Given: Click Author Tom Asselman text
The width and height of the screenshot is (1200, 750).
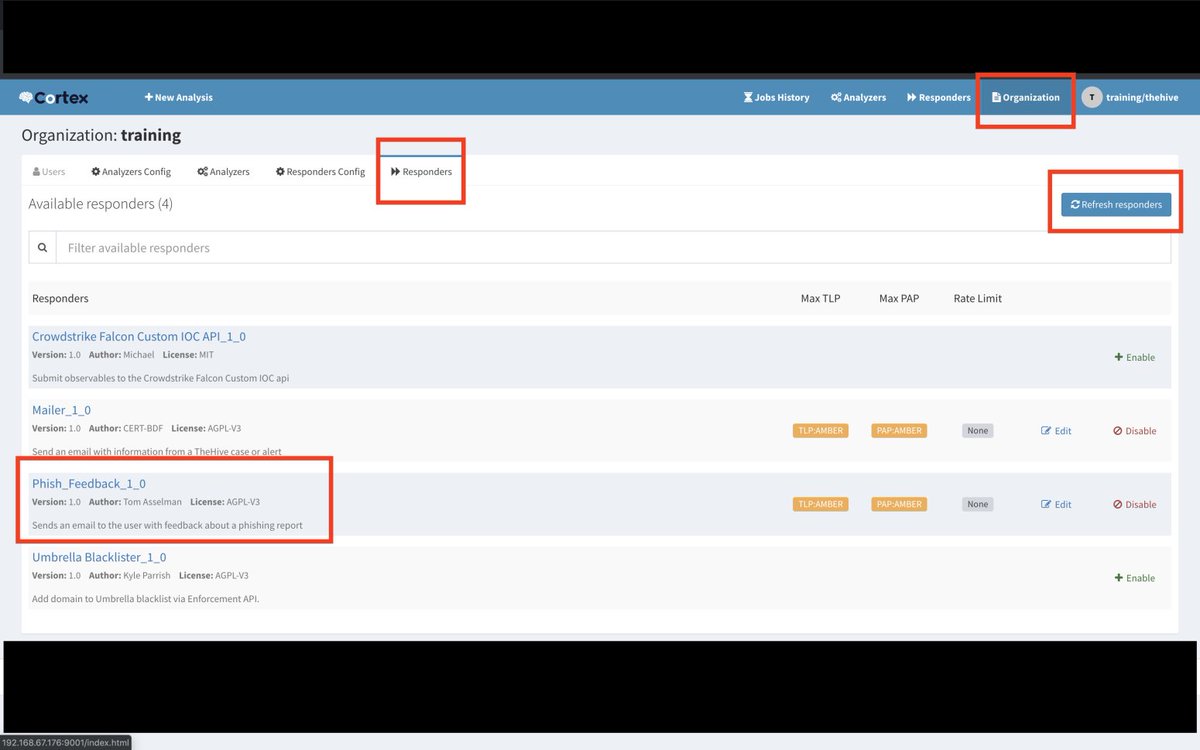Looking at the screenshot, I should [136, 502].
